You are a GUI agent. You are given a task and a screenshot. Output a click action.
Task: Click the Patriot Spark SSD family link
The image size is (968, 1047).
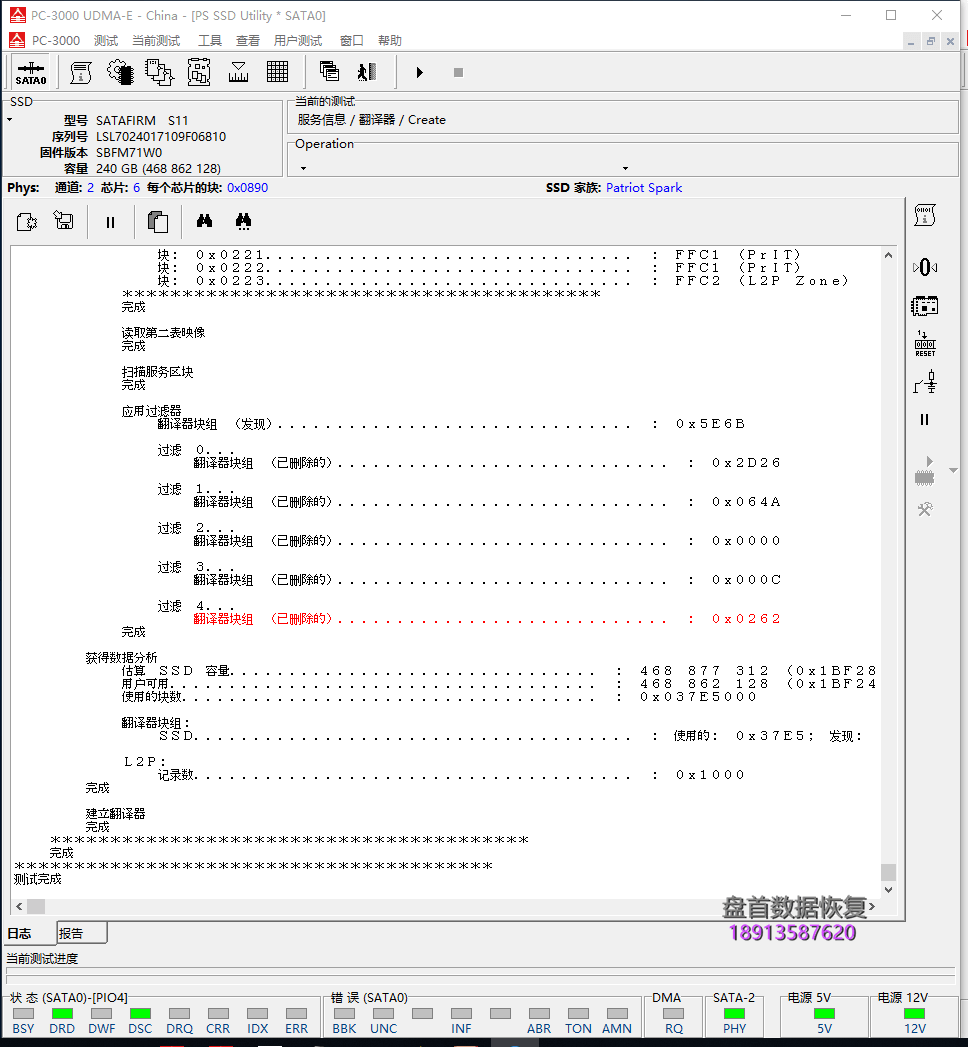(644, 188)
